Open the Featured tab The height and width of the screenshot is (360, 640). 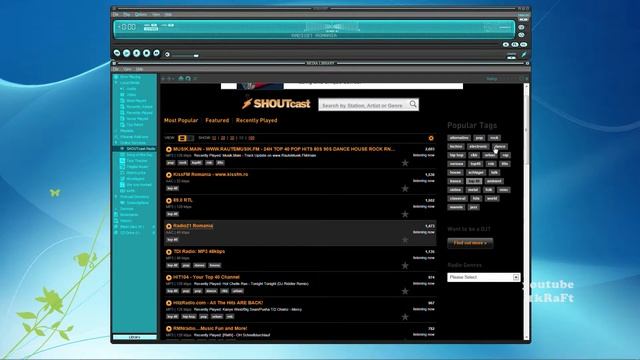[x=217, y=120]
